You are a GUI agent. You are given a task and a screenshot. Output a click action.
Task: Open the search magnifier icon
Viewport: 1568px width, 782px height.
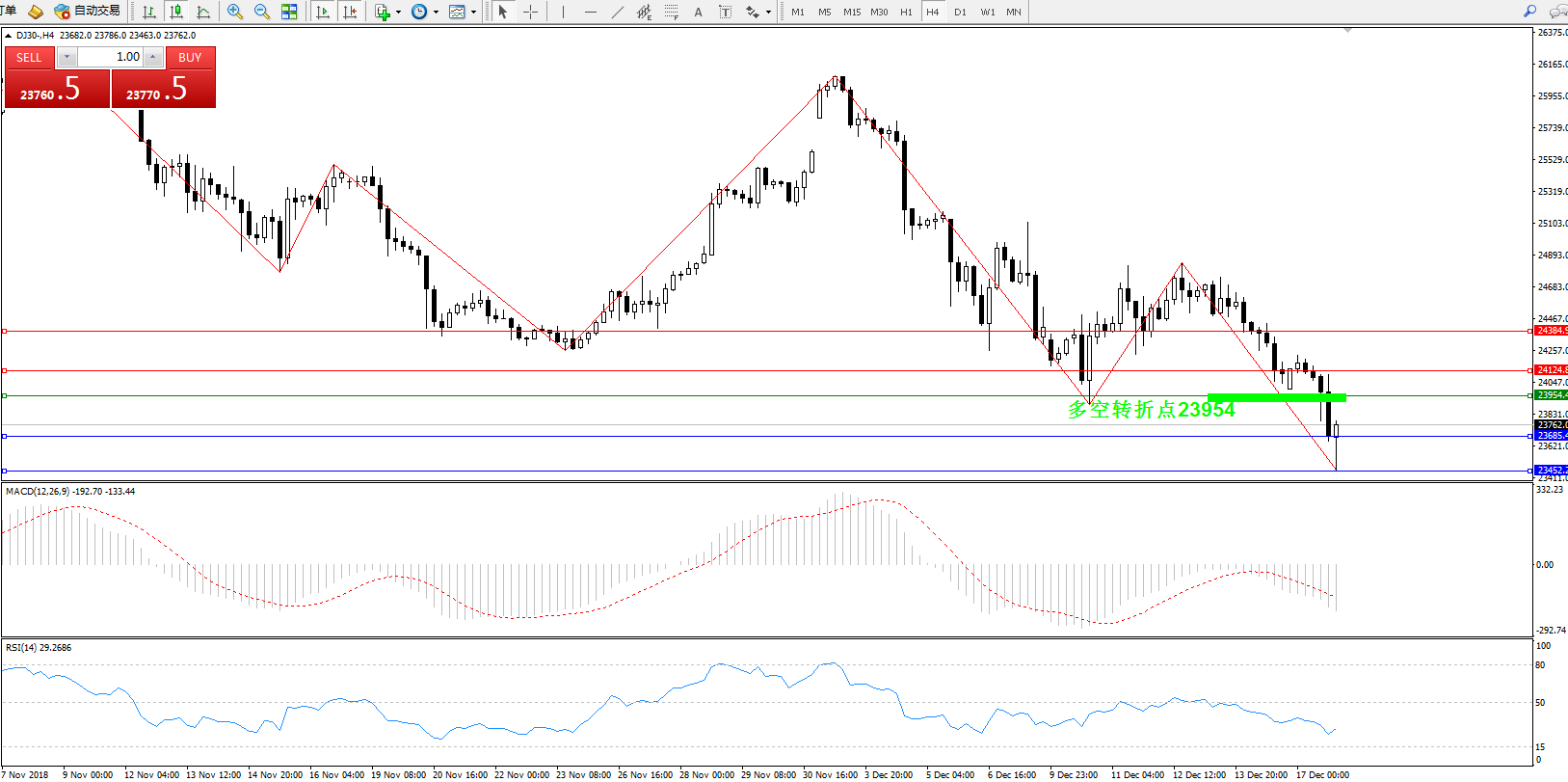coord(1529,12)
